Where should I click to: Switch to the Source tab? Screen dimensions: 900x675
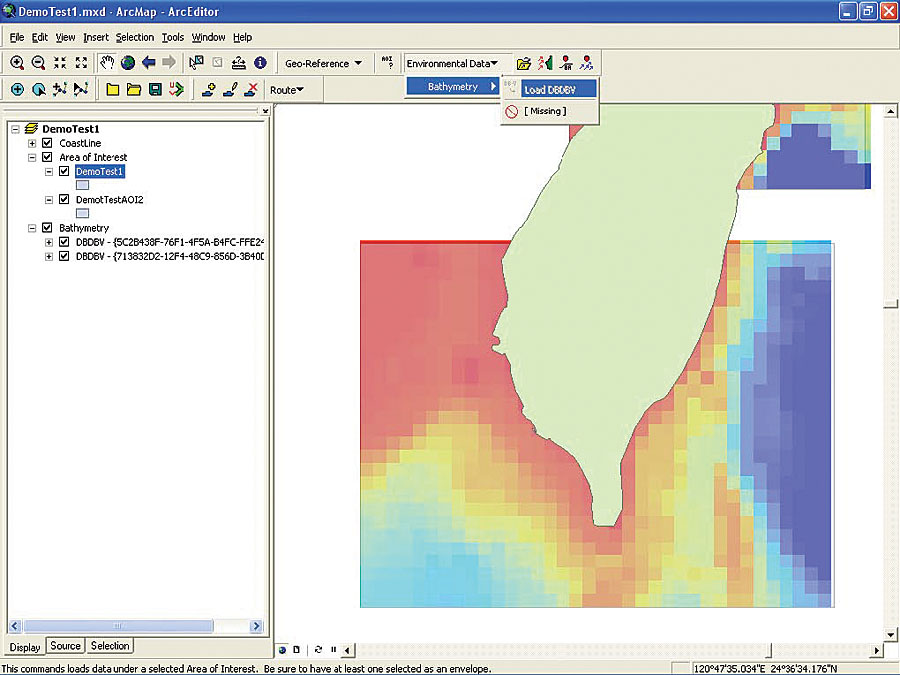click(65, 646)
